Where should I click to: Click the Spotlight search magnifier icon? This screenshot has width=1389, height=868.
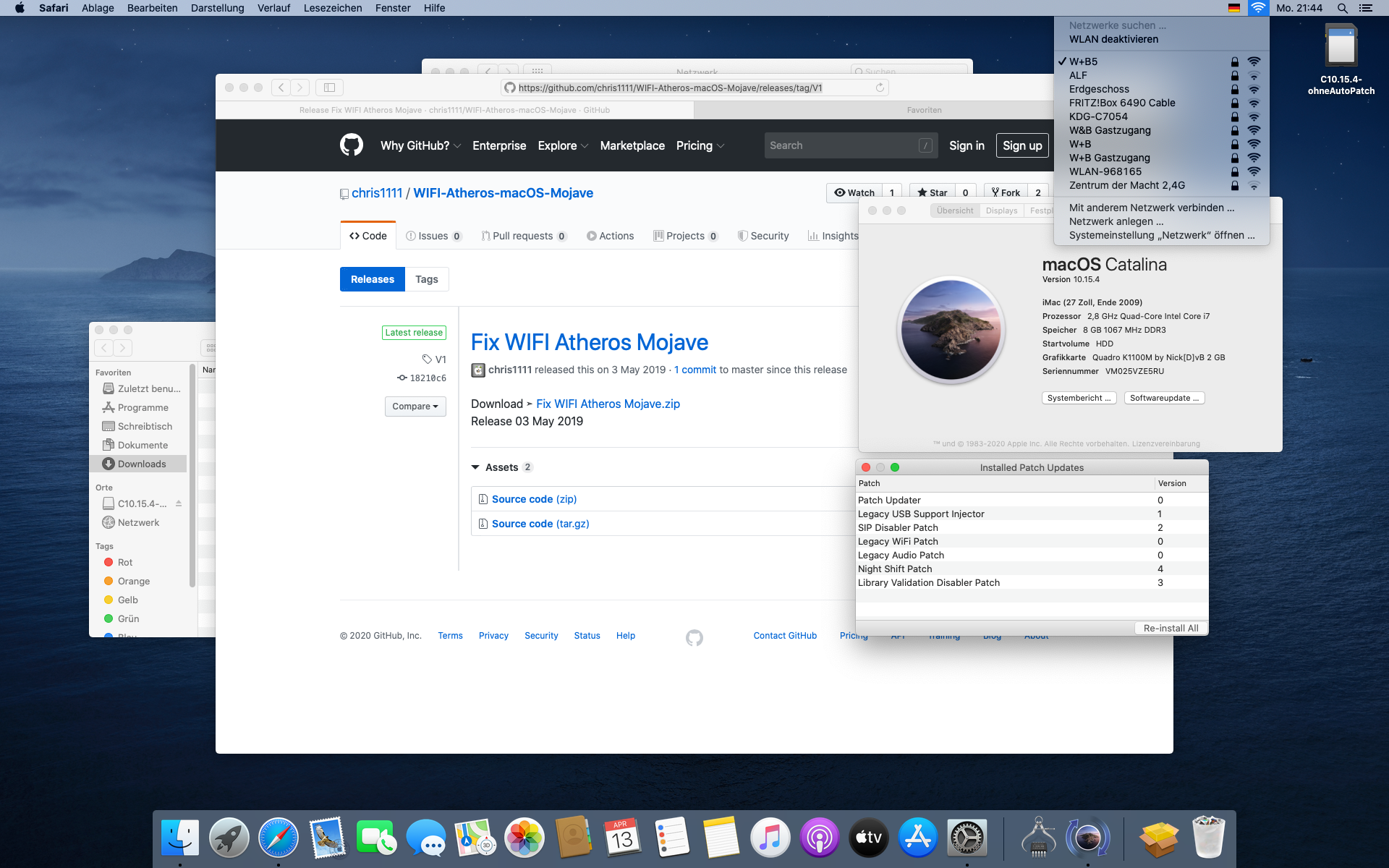click(1342, 8)
